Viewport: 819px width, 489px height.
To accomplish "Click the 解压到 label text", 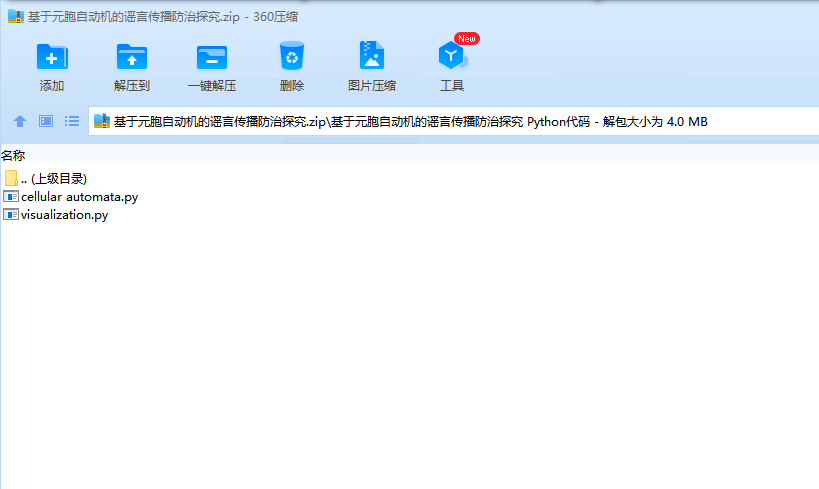I will [132, 86].
